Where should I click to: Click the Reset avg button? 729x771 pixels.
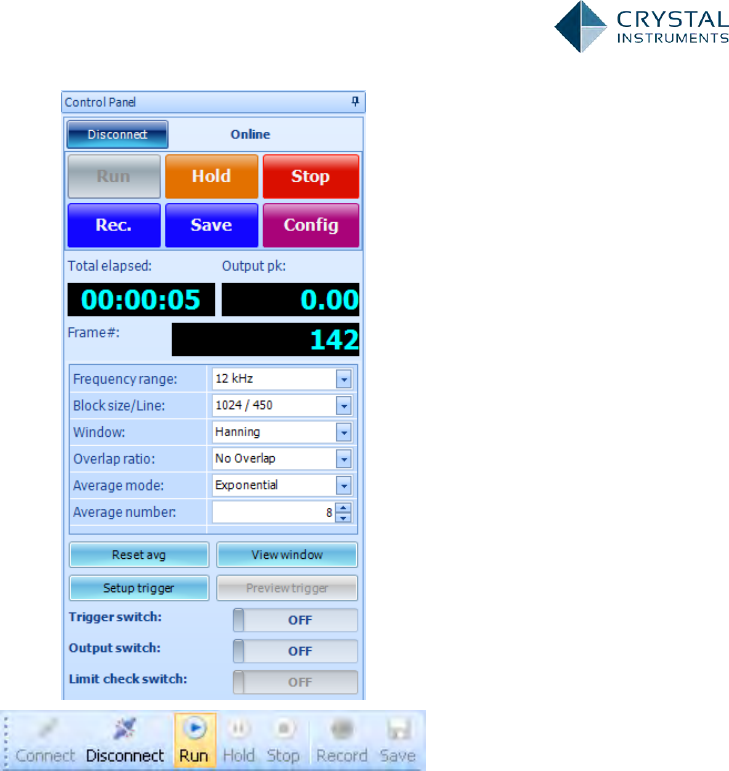pos(139,555)
